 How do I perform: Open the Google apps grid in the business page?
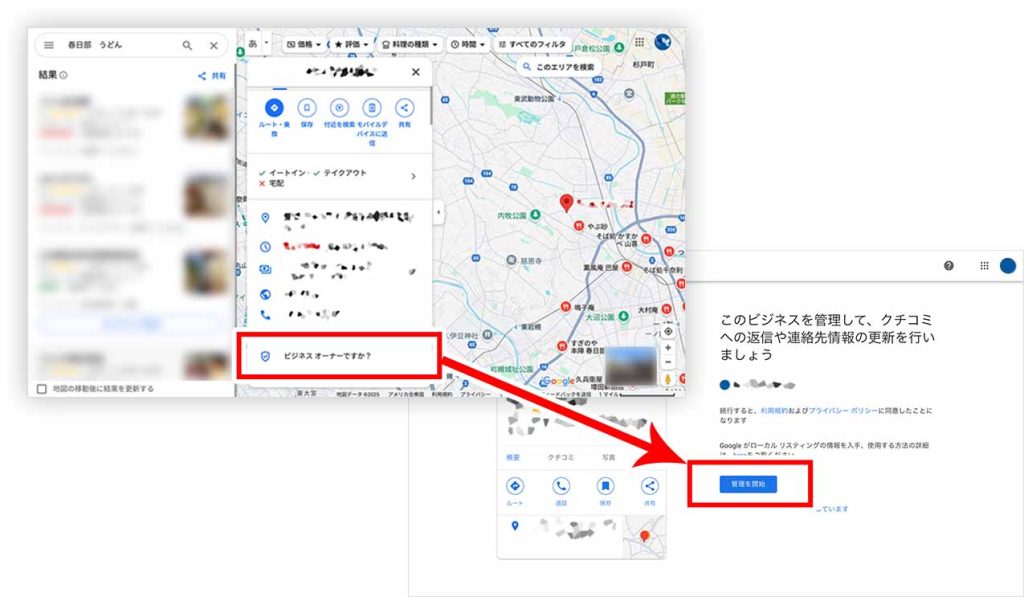(984, 265)
